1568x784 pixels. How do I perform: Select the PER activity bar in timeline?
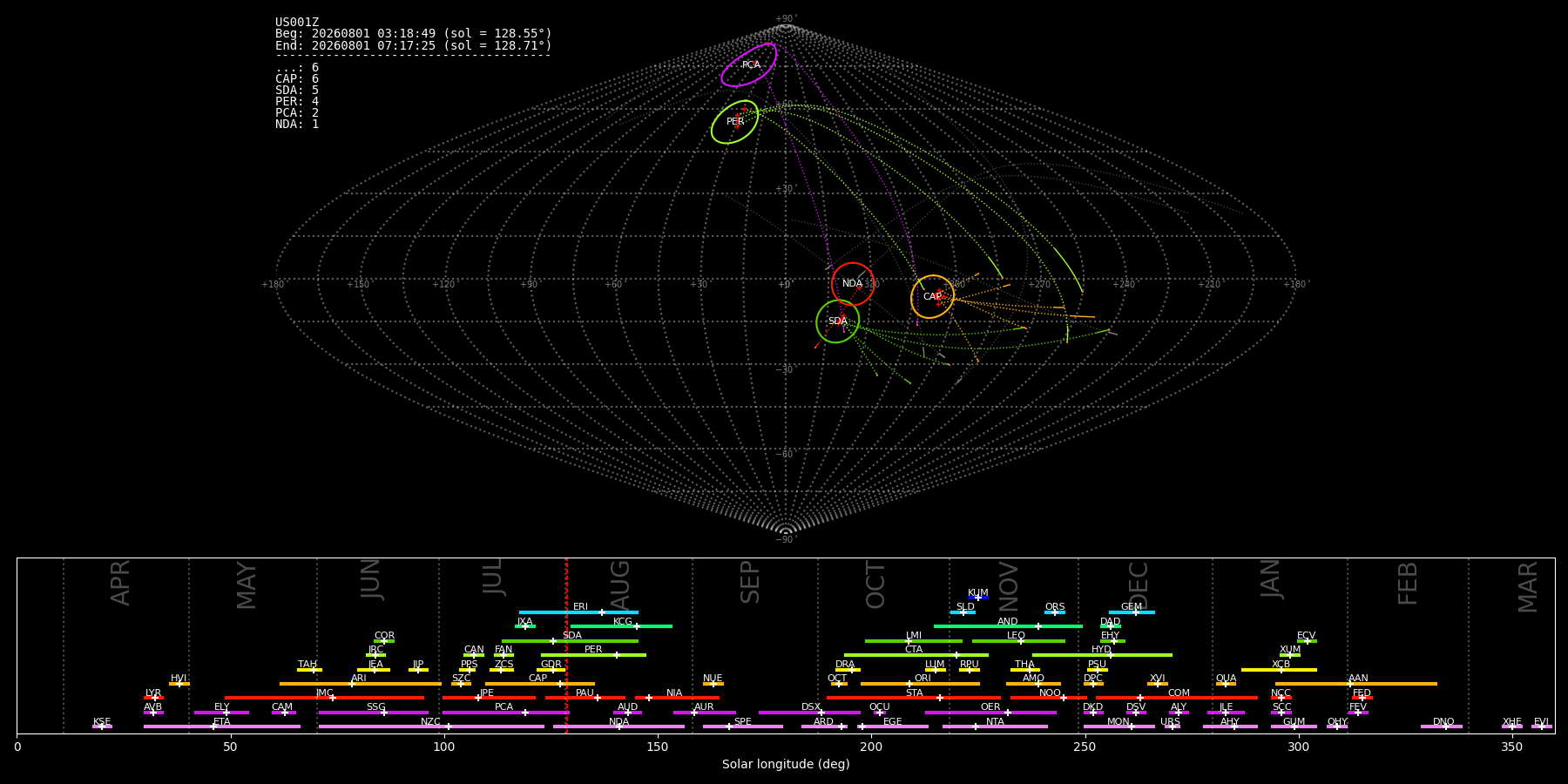pyautogui.click(x=593, y=655)
